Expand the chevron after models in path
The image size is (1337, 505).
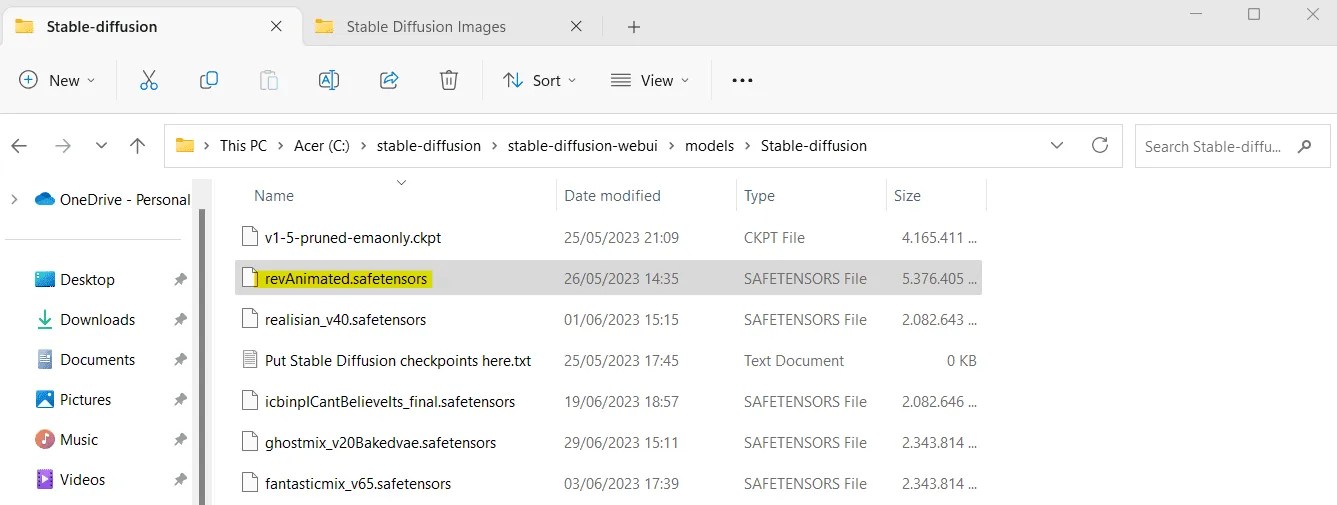(x=747, y=146)
